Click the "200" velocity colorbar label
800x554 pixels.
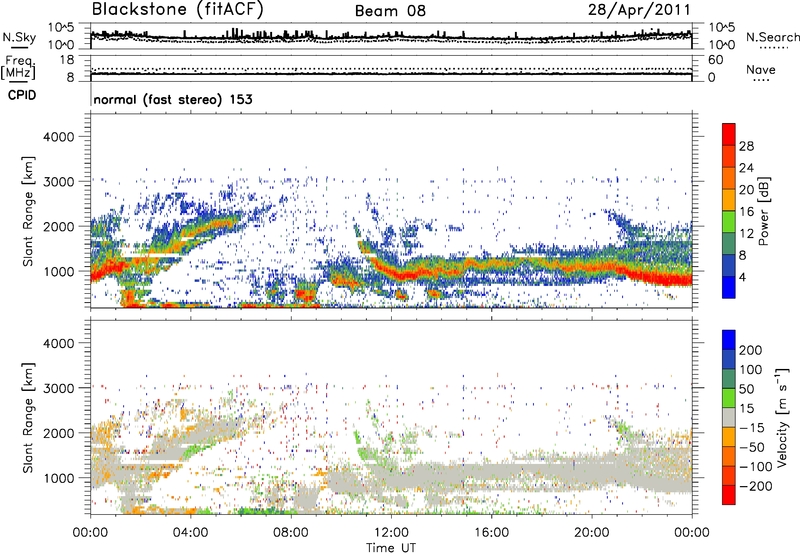coord(751,350)
